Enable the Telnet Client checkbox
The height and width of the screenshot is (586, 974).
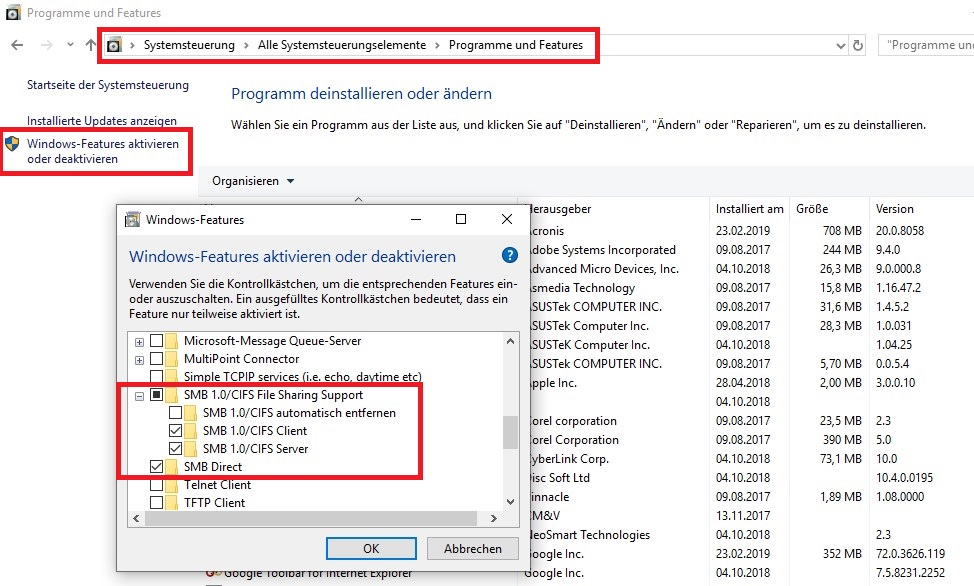(157, 485)
